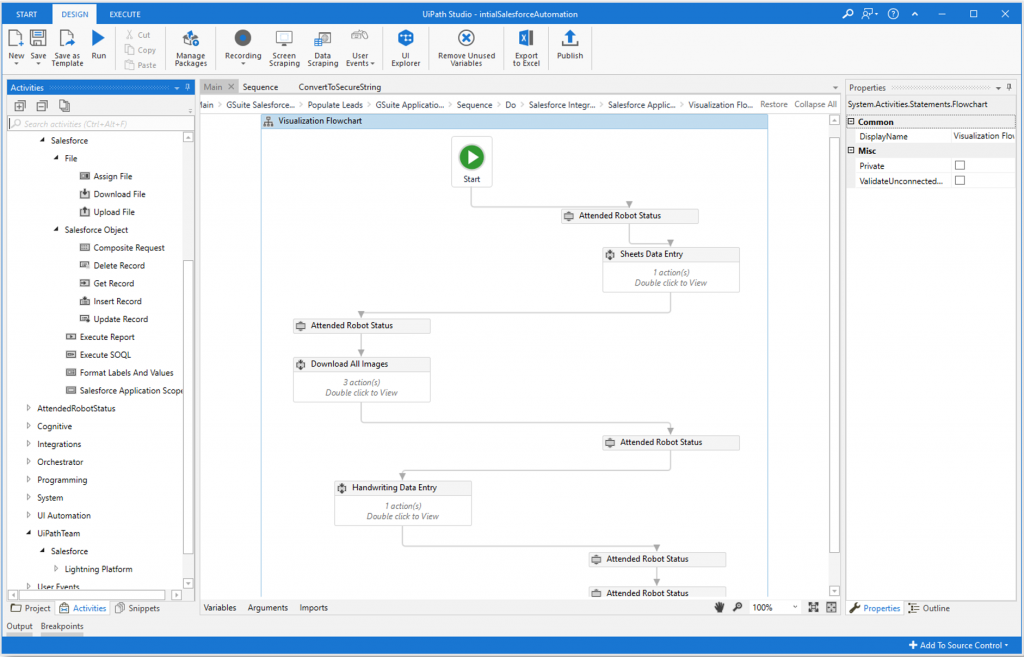The width and height of the screenshot is (1024, 657).
Task: Run the workflow
Action: click(98, 44)
